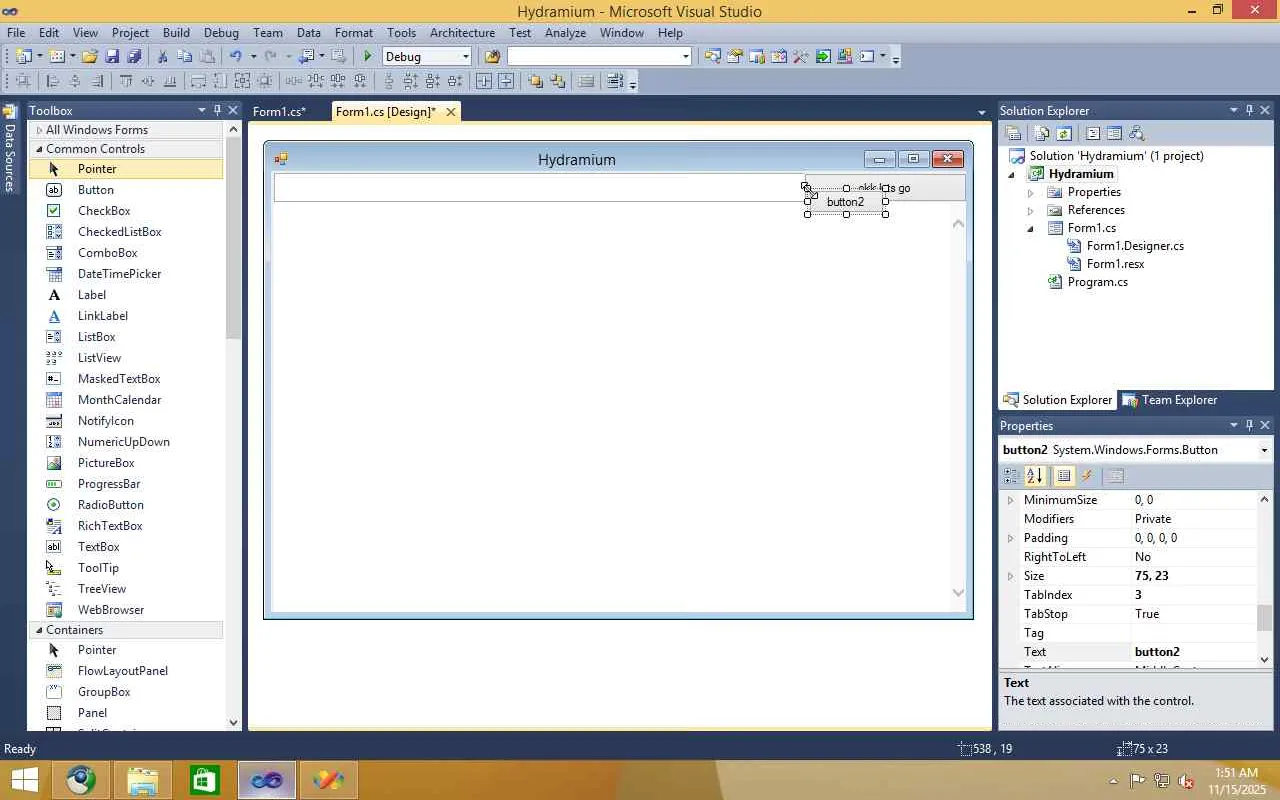Screen dimensions: 1280x800
Task: Show Events with the lightning bolt icon
Action: pyautogui.click(x=1088, y=476)
